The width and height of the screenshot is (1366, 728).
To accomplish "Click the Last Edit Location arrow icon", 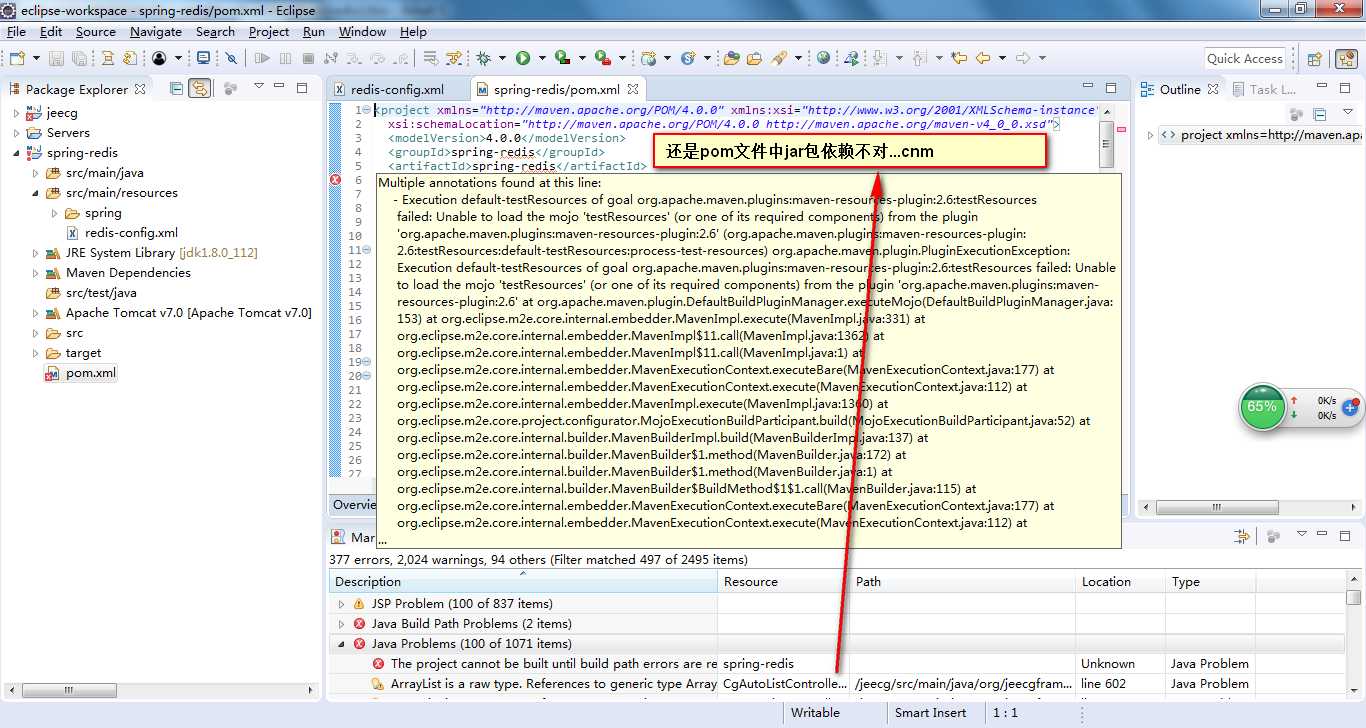I will tap(959, 58).
